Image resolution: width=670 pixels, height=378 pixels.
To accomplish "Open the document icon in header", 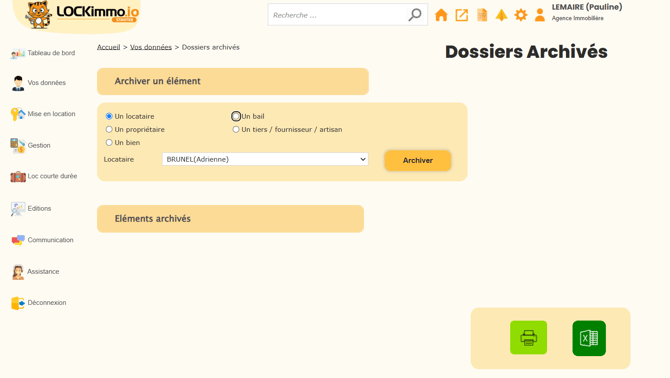I will click(x=482, y=15).
